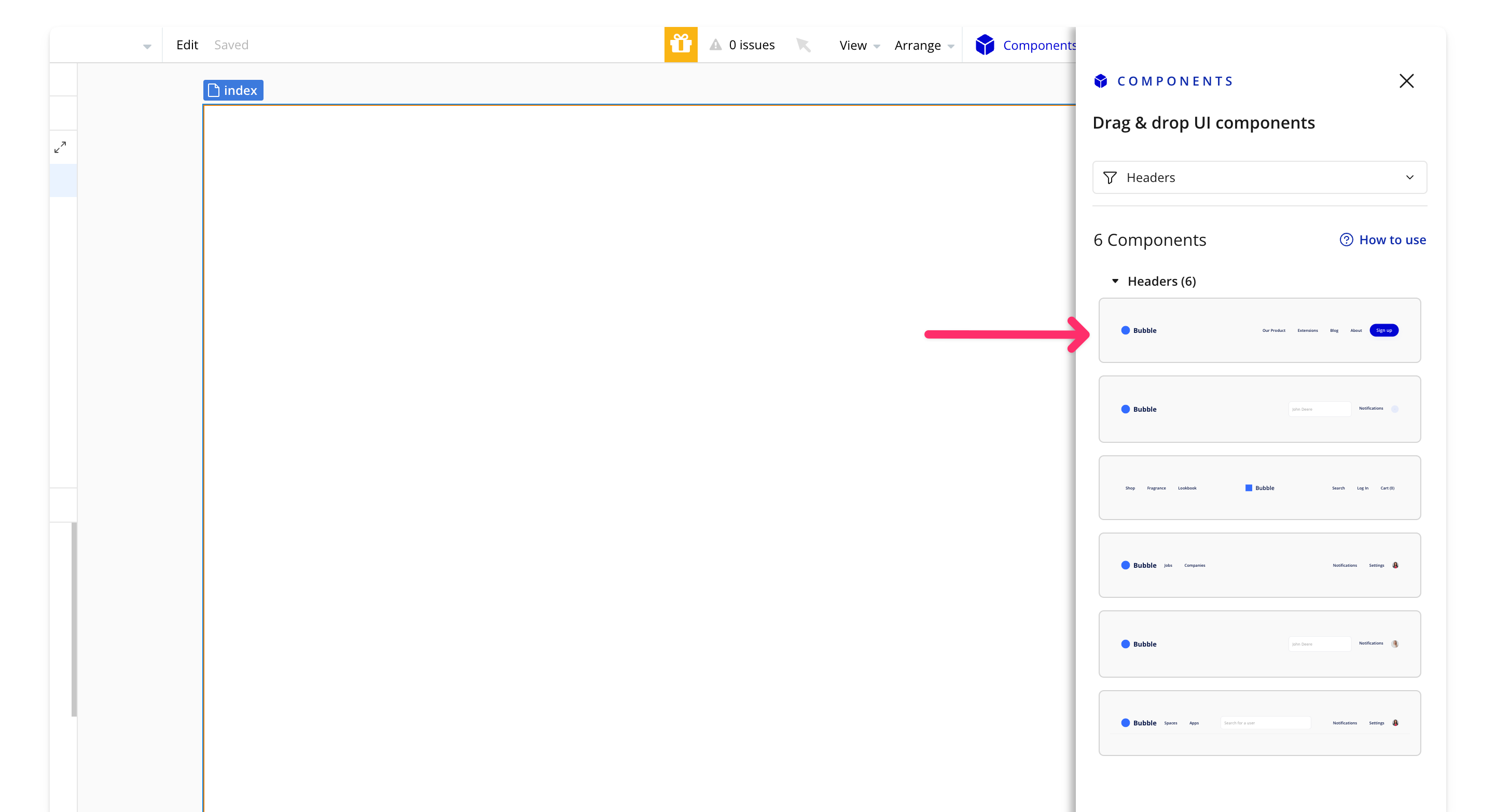Click the issues warning triangle icon

coord(715,45)
